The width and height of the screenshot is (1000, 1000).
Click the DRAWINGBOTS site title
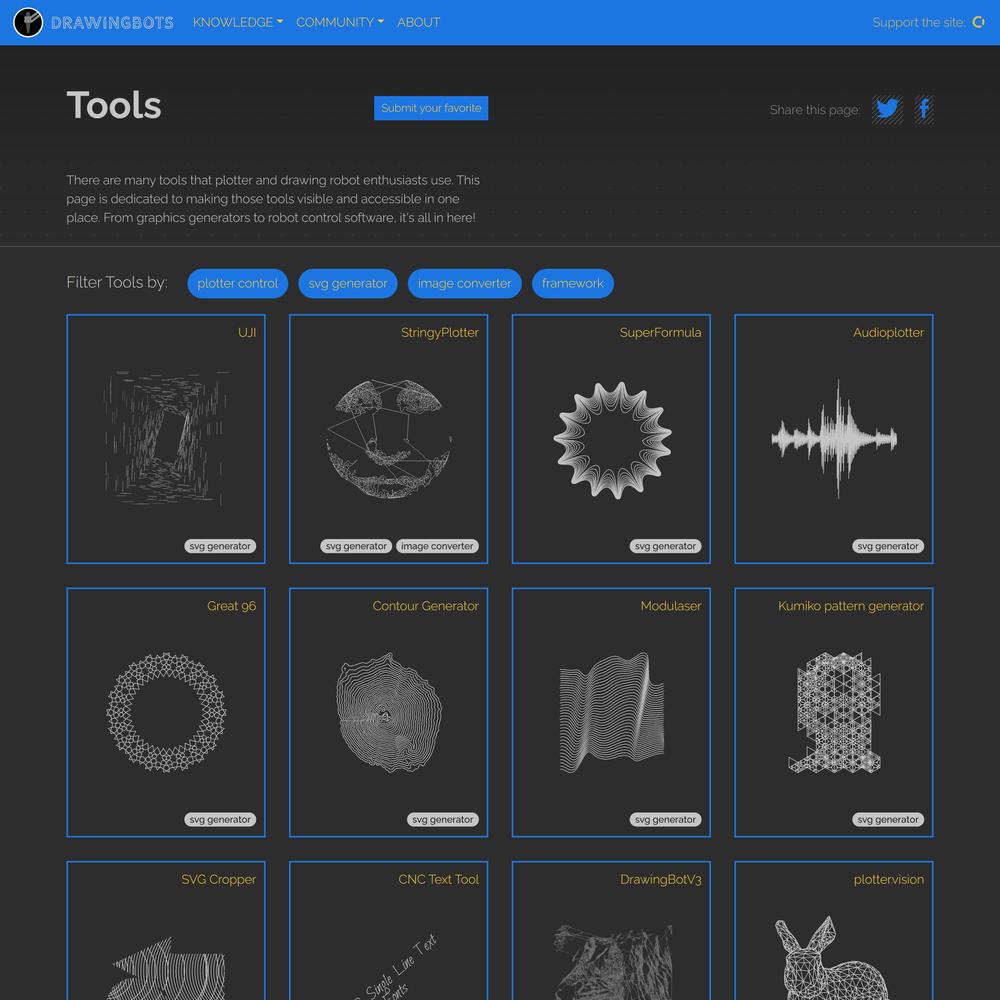(112, 23)
